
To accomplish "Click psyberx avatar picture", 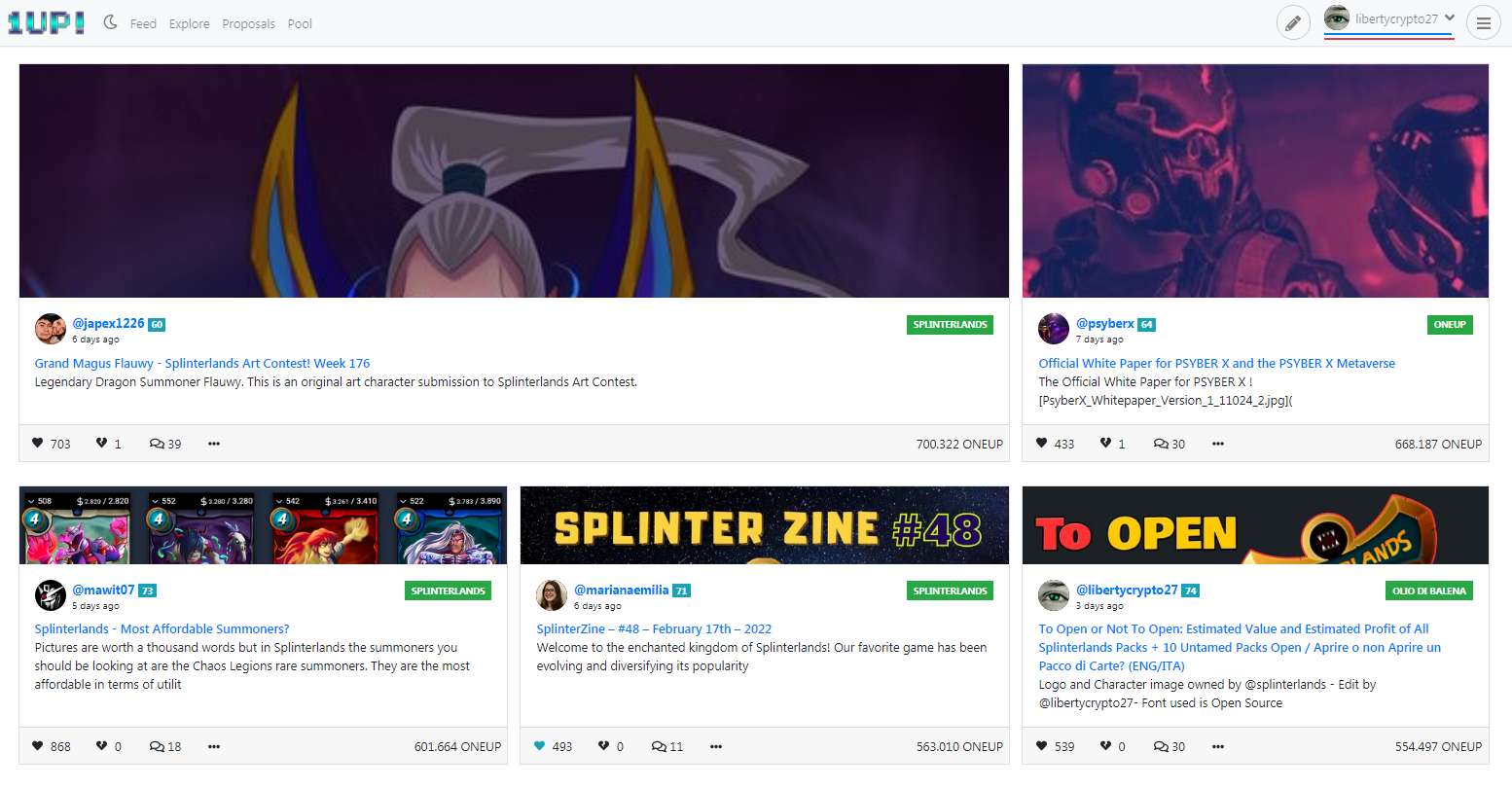I will (x=1054, y=329).
